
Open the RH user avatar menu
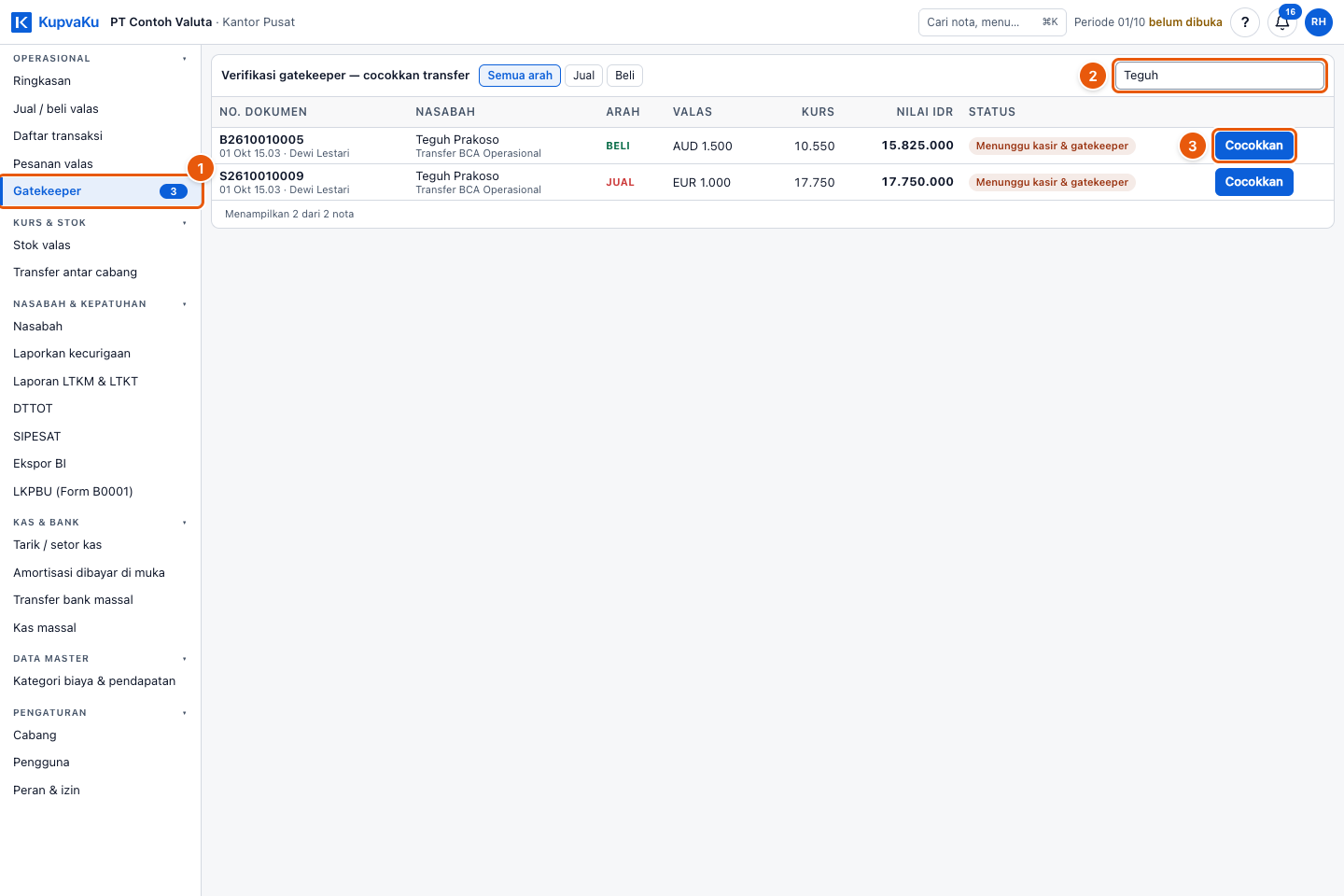(1319, 22)
